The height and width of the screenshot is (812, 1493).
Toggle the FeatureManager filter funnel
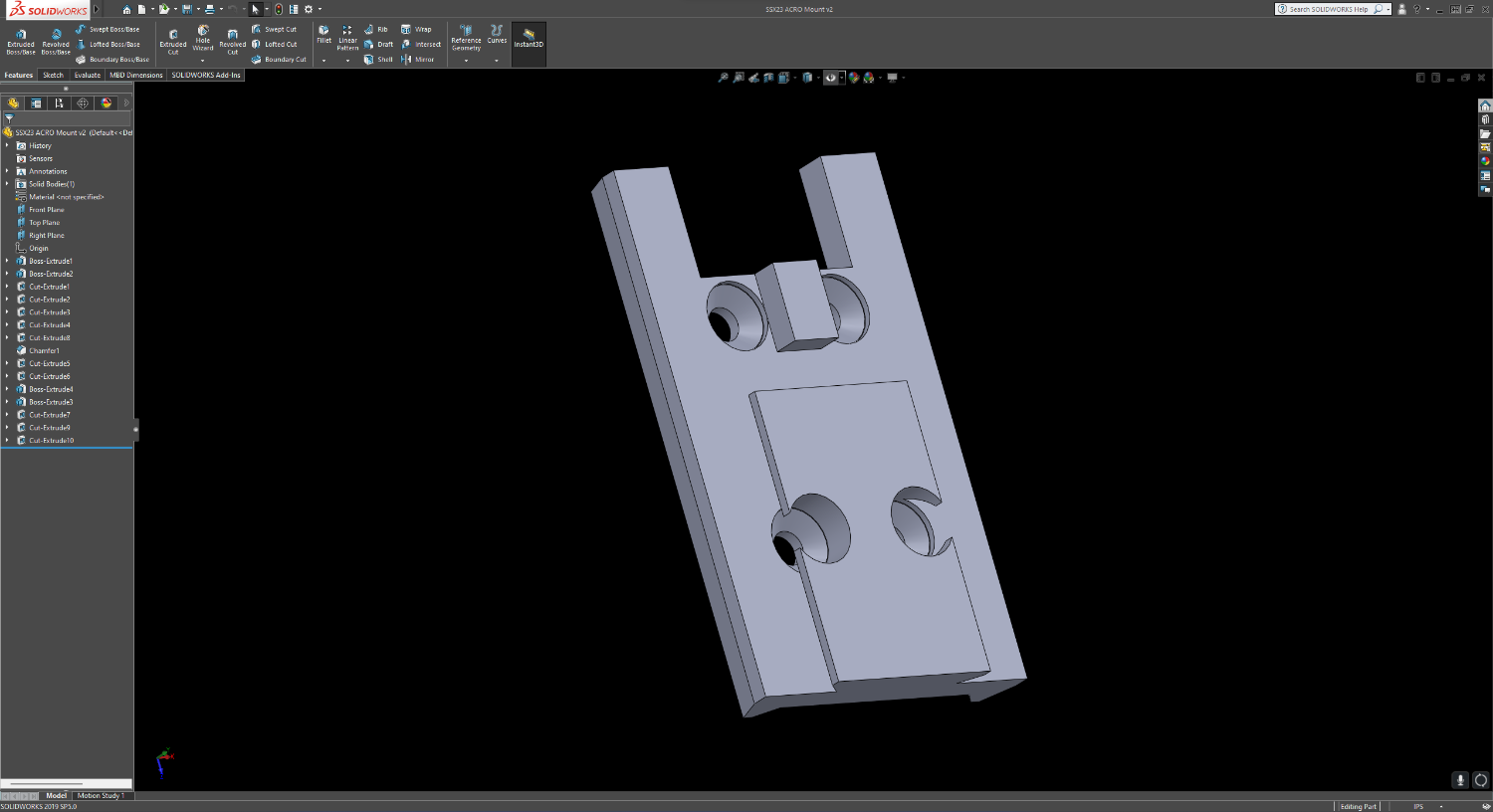[9, 118]
